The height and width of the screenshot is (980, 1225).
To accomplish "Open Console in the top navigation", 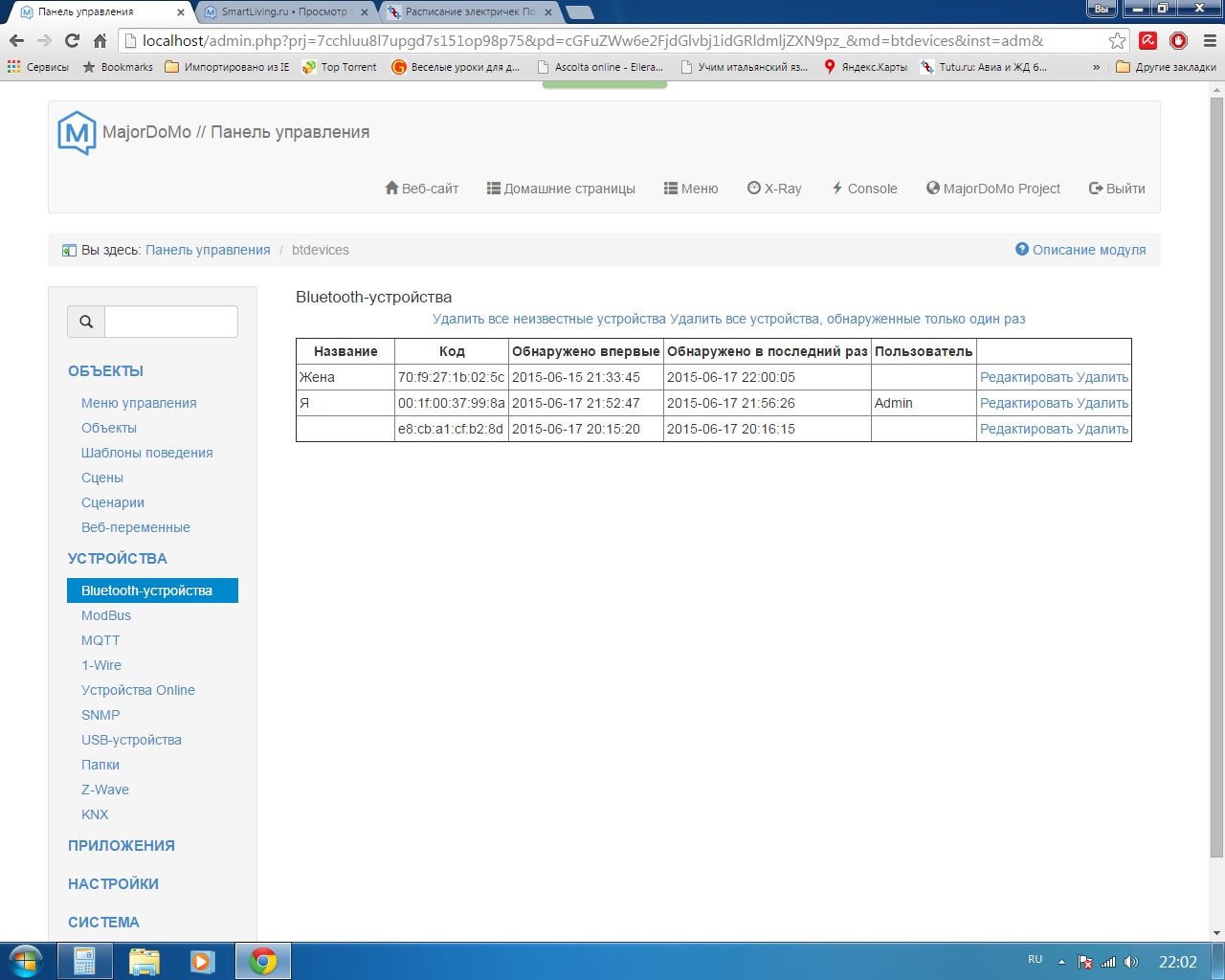I will pyautogui.click(x=864, y=189).
